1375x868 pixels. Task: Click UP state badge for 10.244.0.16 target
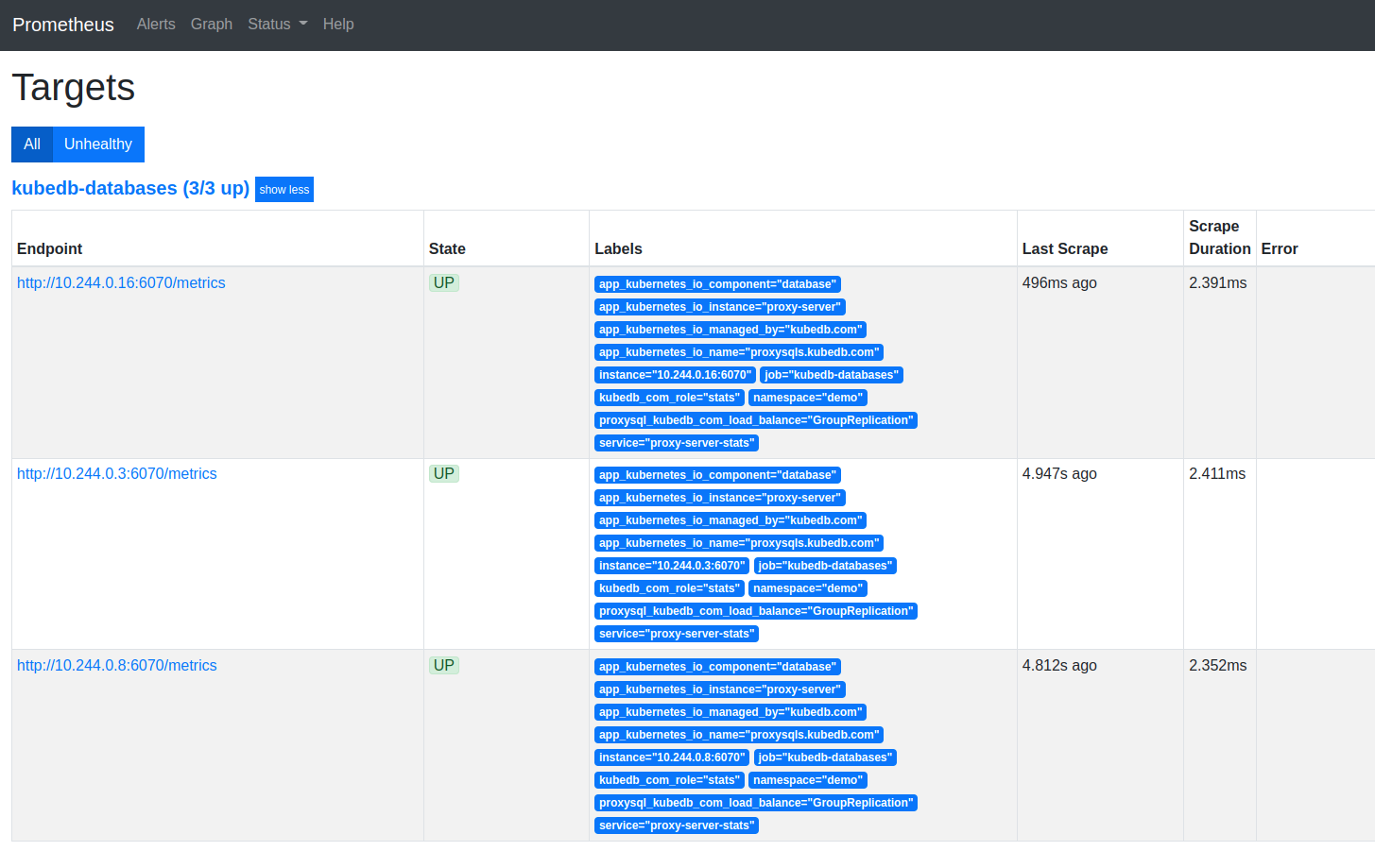pyautogui.click(x=443, y=283)
